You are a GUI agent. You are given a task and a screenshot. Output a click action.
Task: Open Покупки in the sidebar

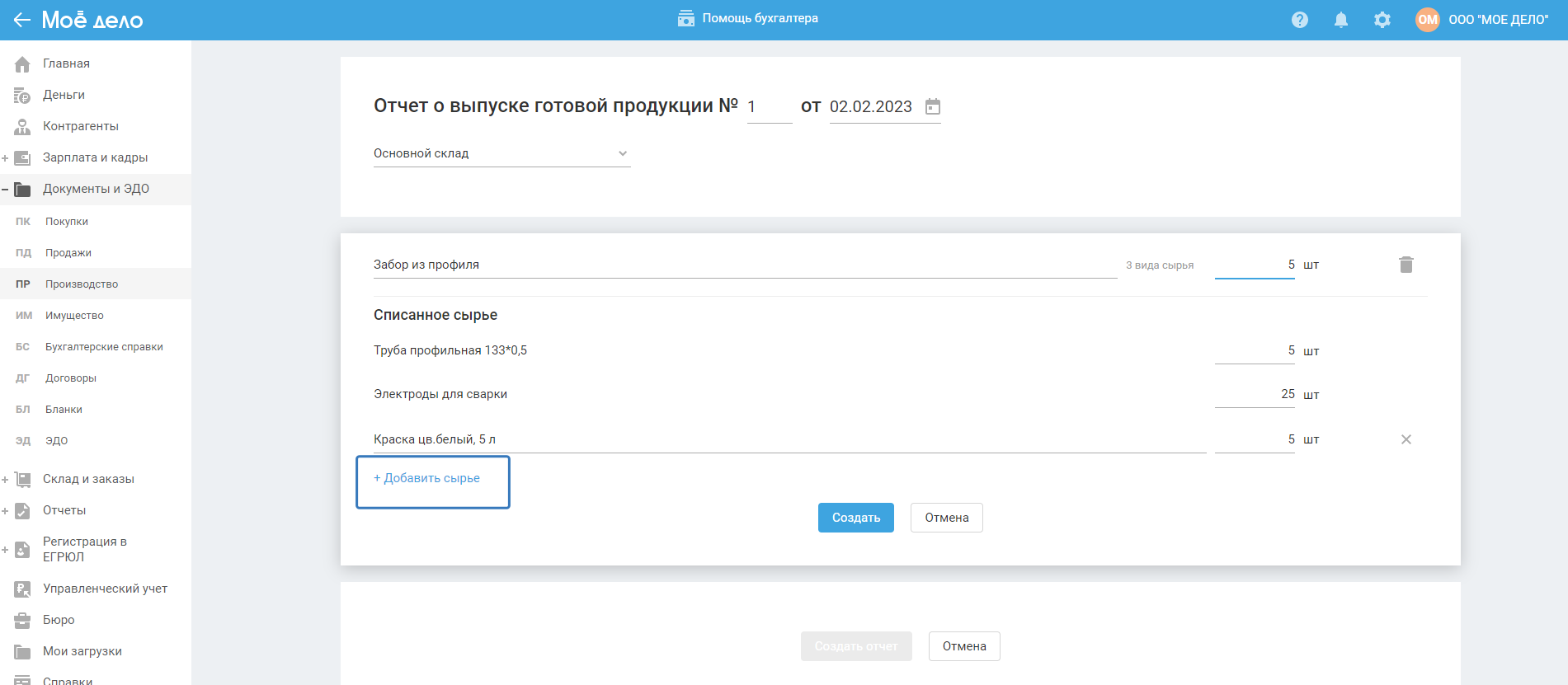tap(96, 221)
